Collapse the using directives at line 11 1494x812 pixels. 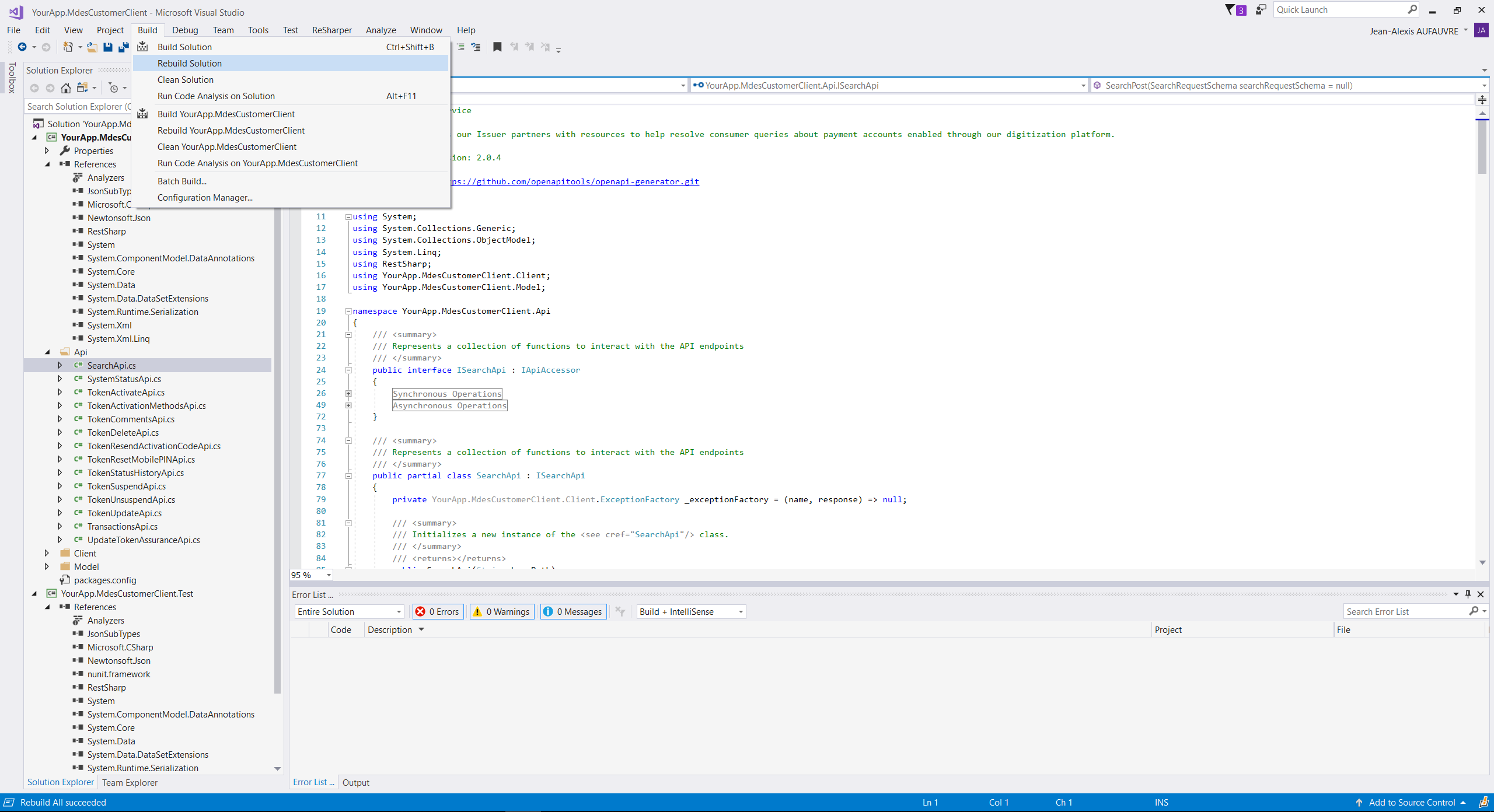coord(348,216)
